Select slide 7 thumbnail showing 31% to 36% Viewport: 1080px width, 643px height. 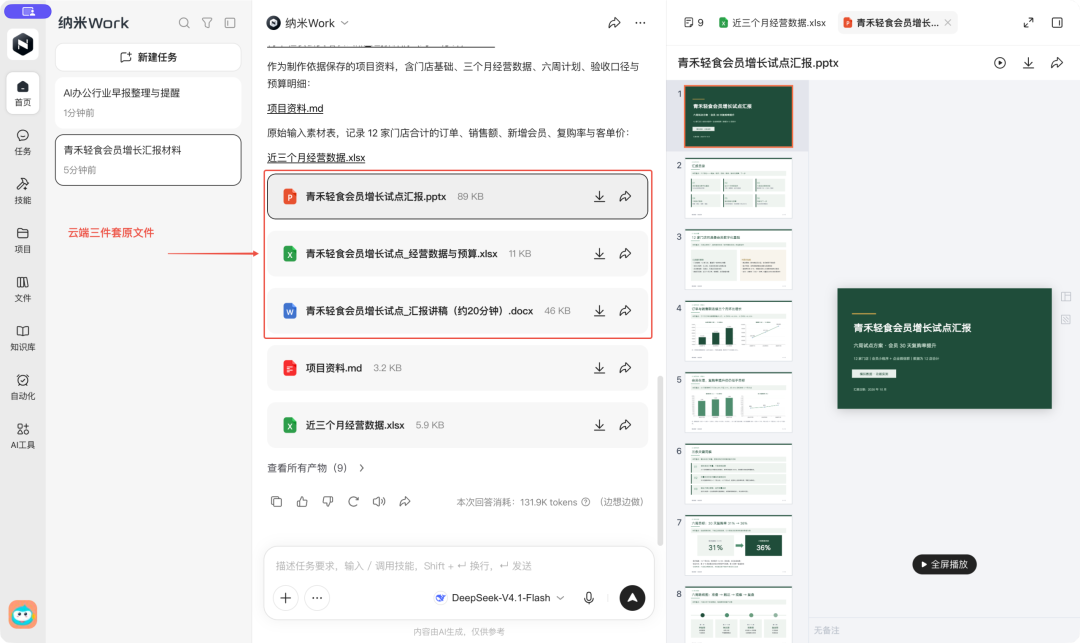(738, 545)
